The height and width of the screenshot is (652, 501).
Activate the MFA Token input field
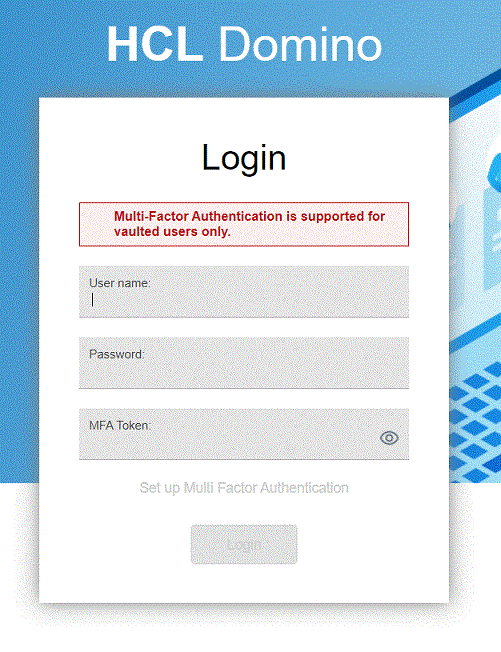pyautogui.click(x=244, y=434)
